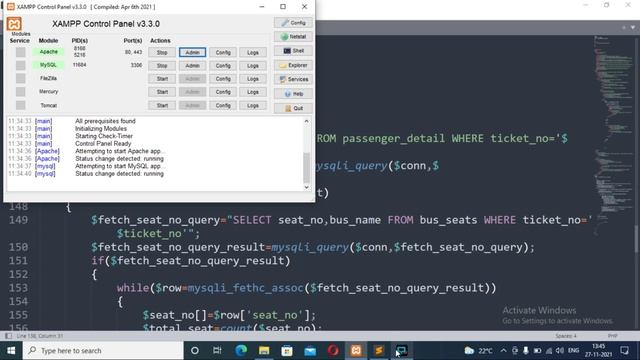This screenshot has height=360, width=640.
Task: Open File Explorer from taskbar
Action: coord(264,351)
